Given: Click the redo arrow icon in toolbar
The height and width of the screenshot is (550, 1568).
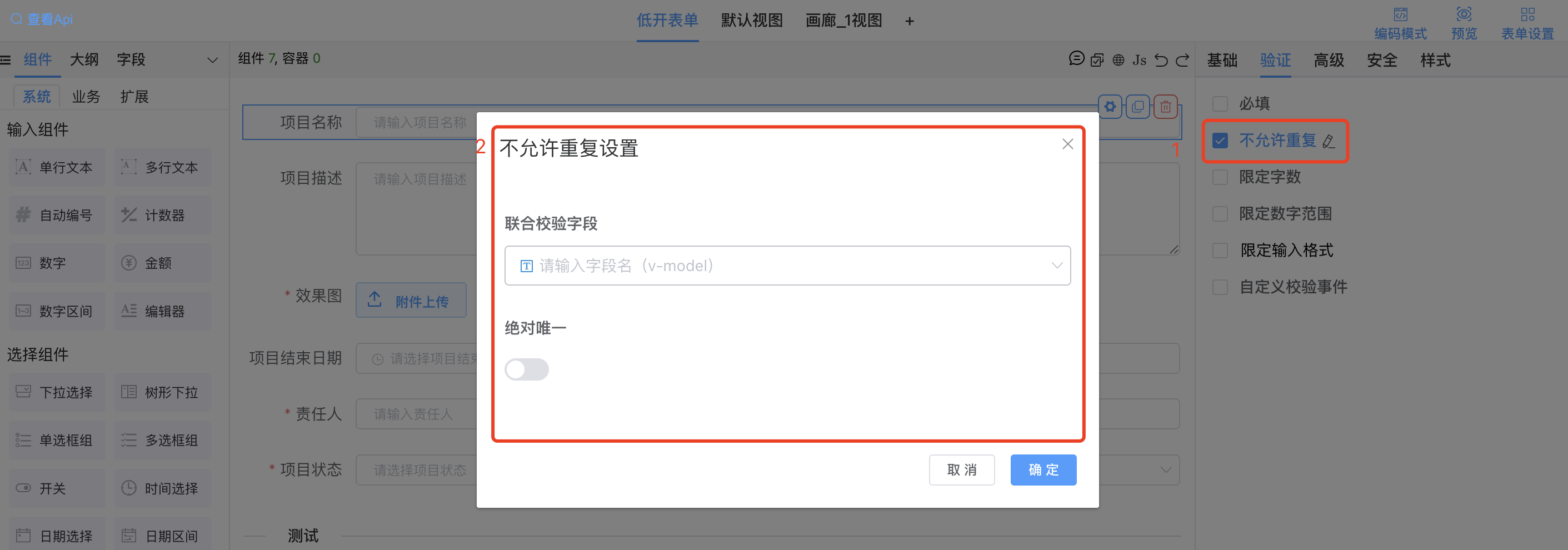Looking at the screenshot, I should pos(1182,59).
